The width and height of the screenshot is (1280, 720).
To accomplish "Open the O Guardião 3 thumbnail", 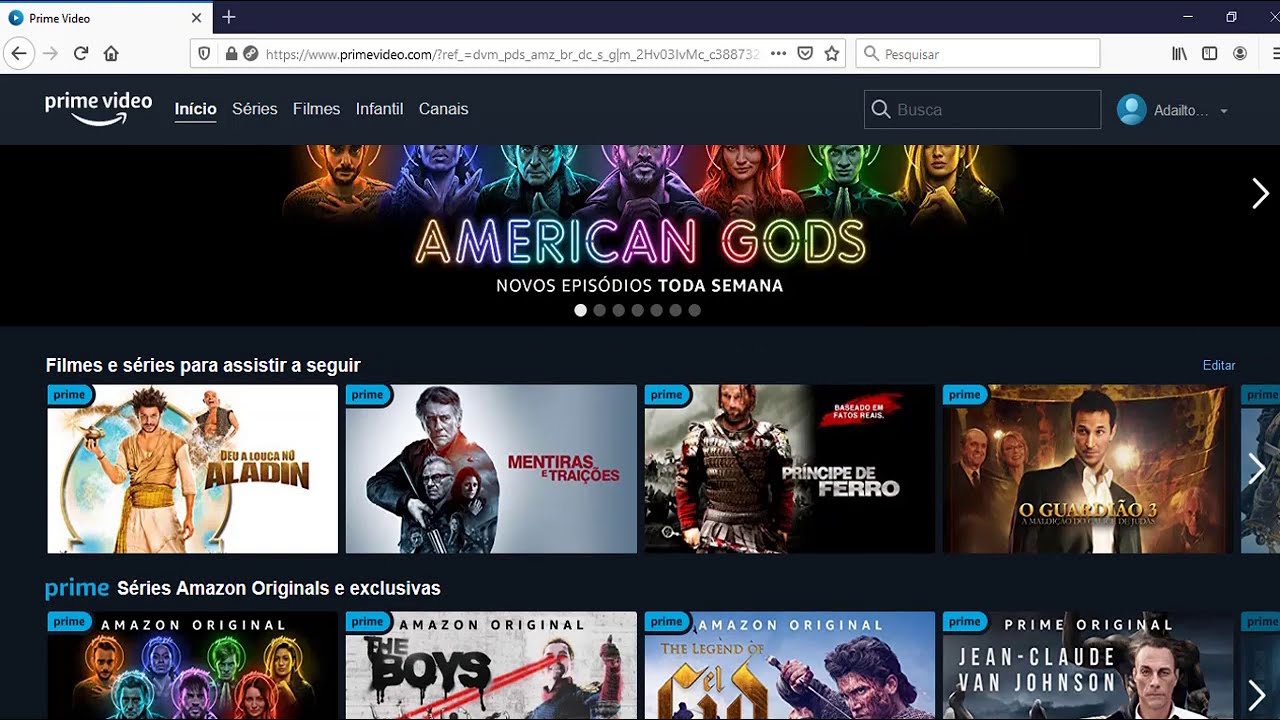I will (x=1088, y=469).
